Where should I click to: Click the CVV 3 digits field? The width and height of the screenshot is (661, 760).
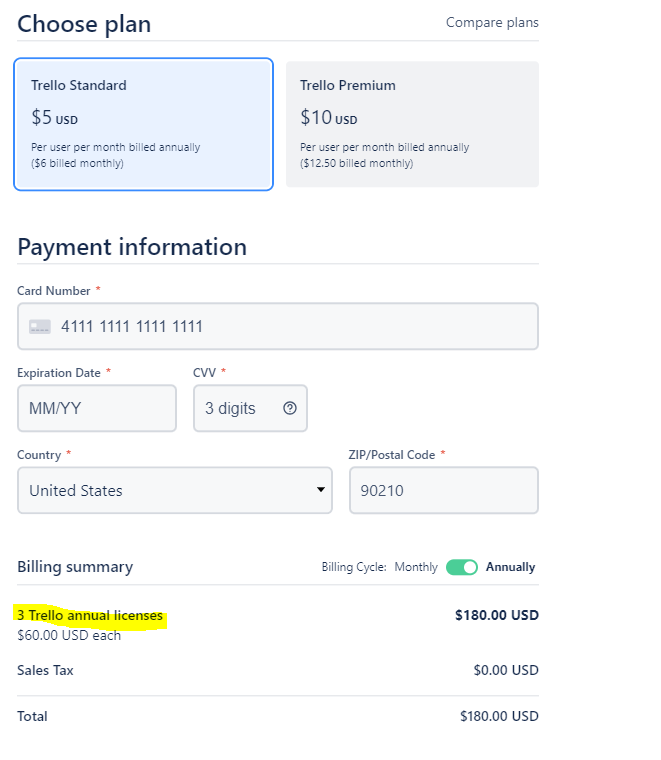[250, 408]
